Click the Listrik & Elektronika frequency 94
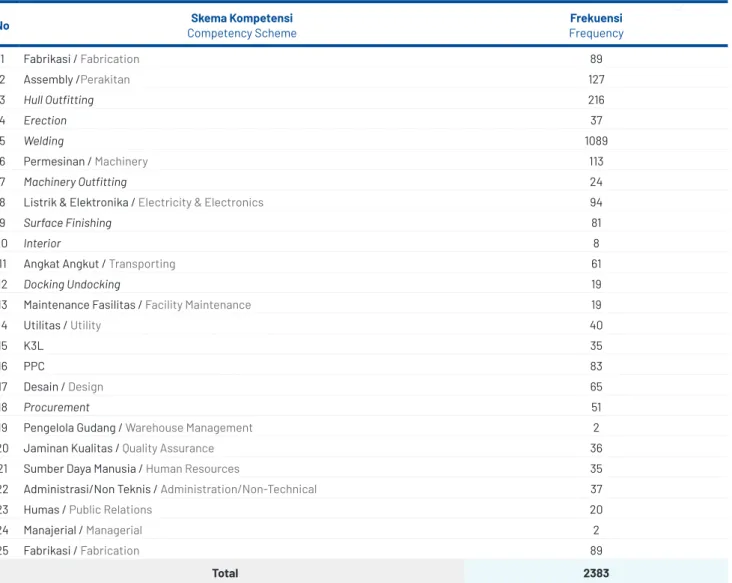732x583 pixels. click(596, 203)
